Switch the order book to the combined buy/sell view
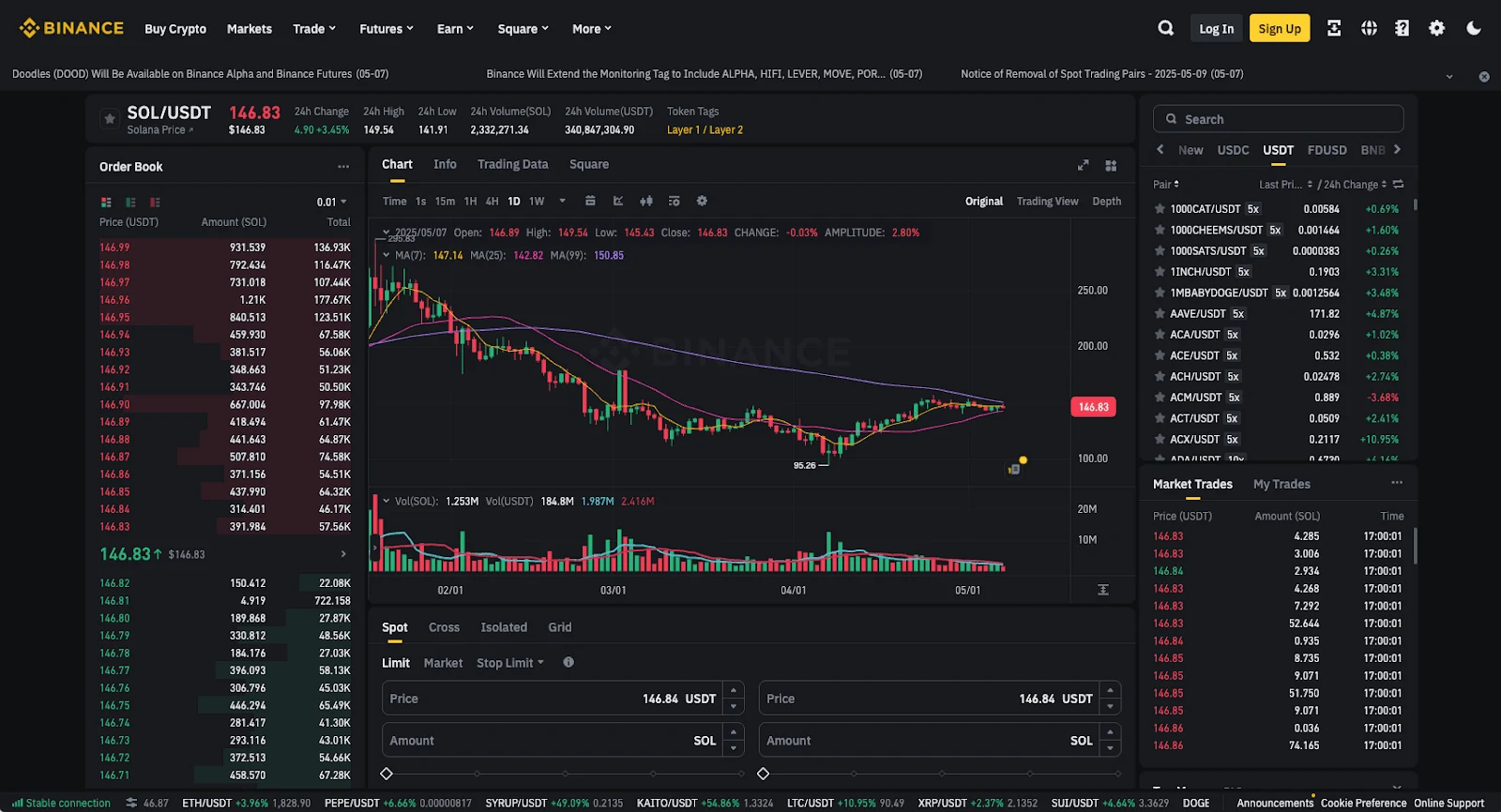Screen dimensions: 1501x812 (106, 203)
